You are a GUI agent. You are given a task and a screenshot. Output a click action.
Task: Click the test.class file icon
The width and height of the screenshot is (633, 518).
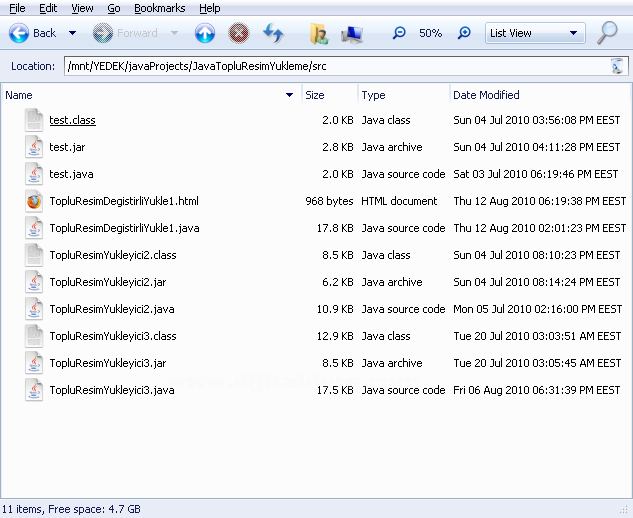tap(34, 120)
